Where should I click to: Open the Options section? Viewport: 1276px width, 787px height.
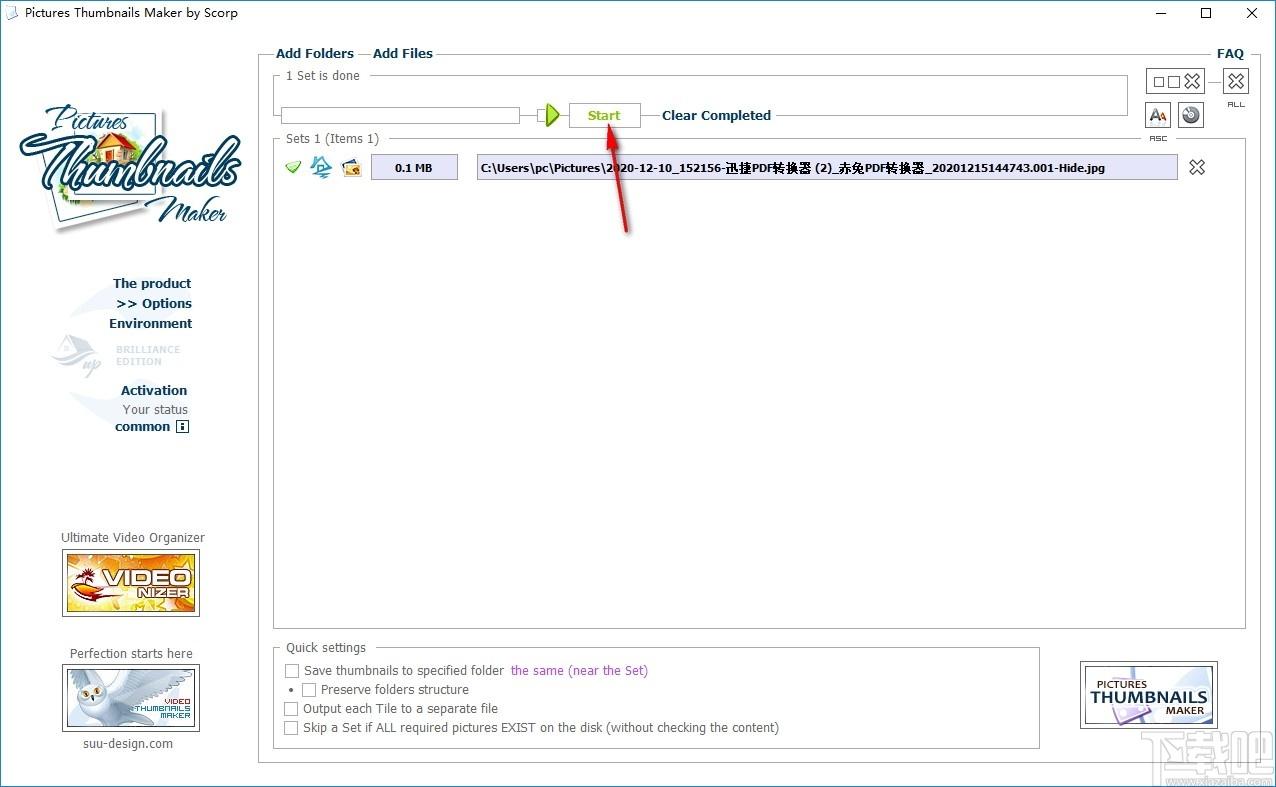click(154, 303)
